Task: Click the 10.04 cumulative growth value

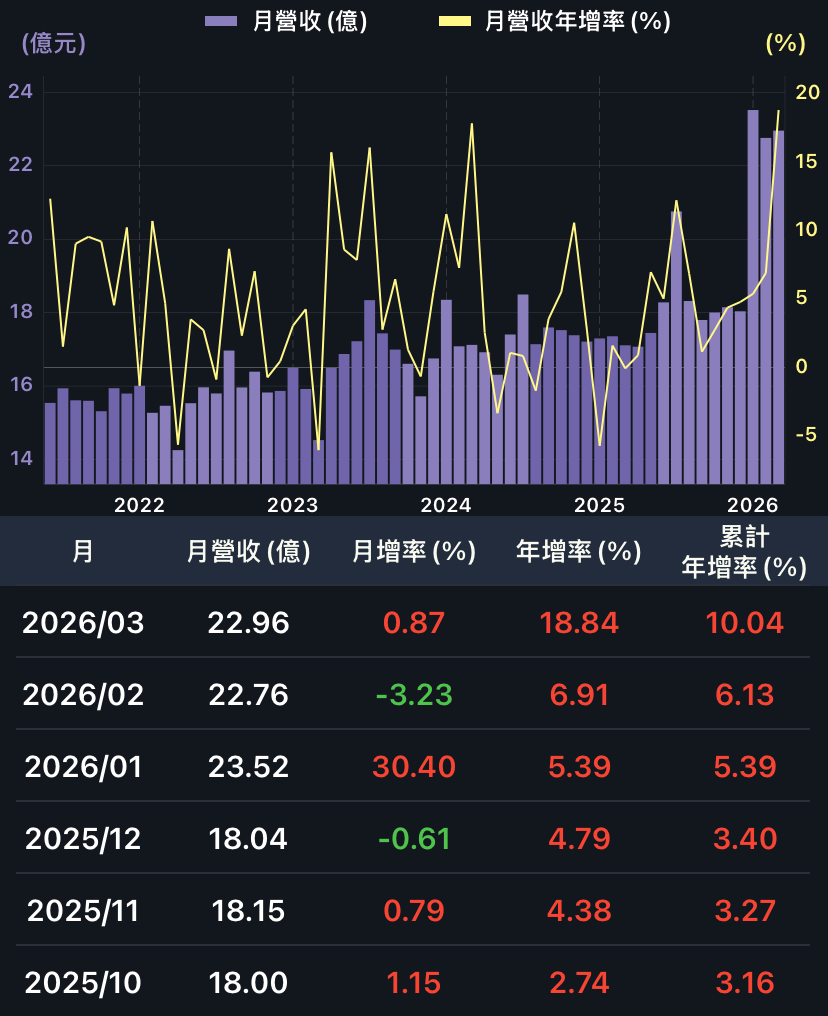Action: tap(744, 623)
